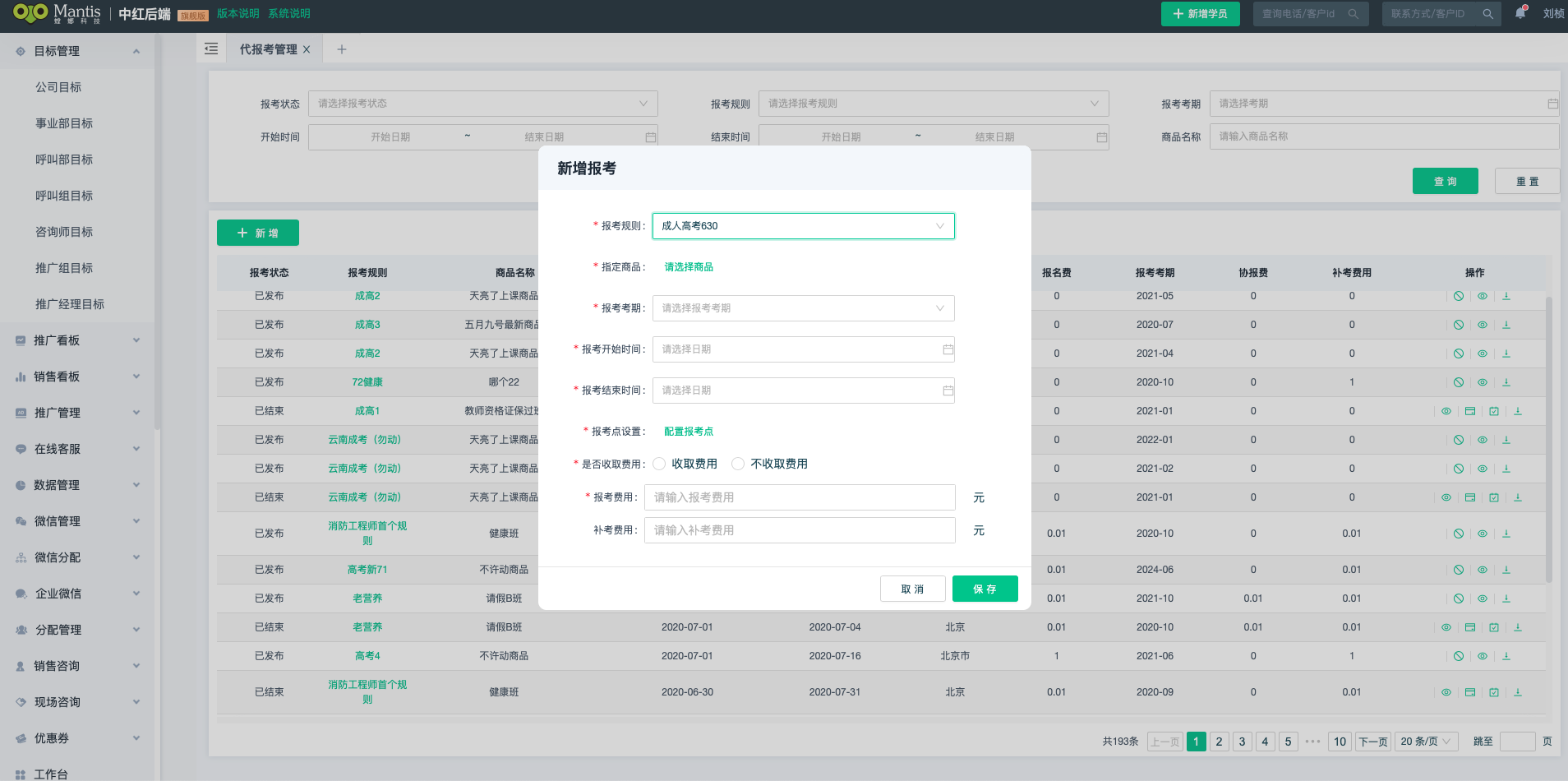Click 系统说明 link in header
Image resolution: width=1568 pixels, height=781 pixels.
coord(289,14)
